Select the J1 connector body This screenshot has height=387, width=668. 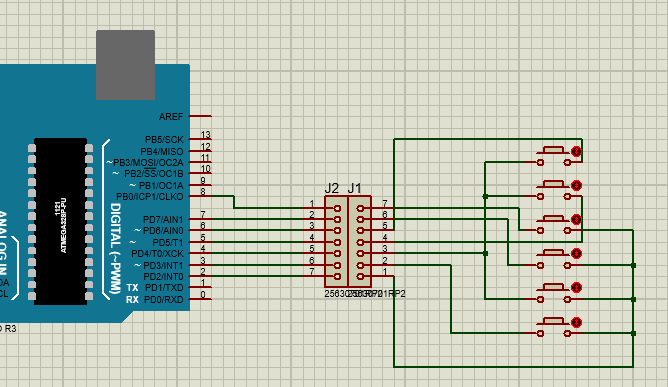[x=360, y=242]
